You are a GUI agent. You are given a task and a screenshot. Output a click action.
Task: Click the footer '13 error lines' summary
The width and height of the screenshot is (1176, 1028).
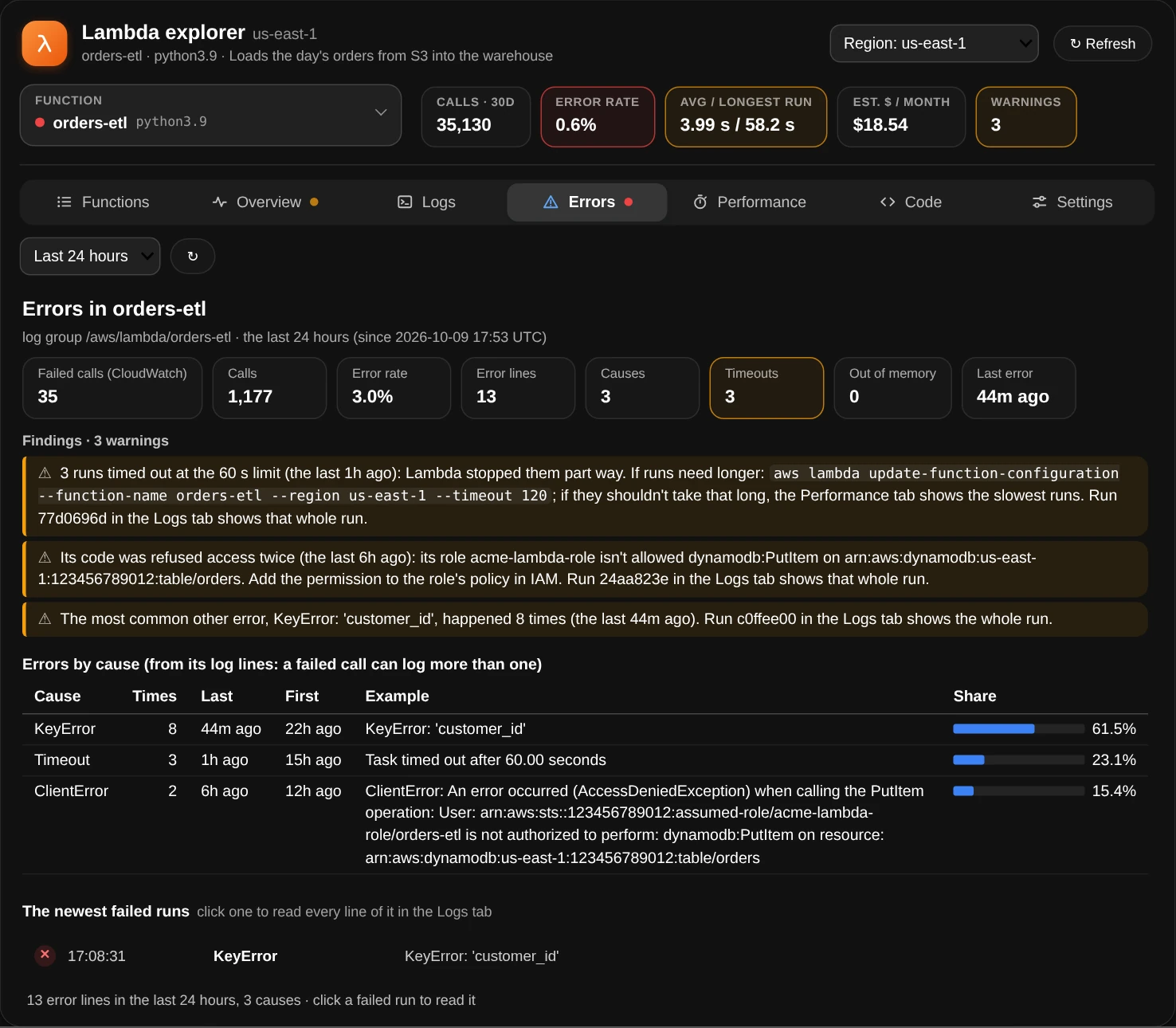(251, 1000)
